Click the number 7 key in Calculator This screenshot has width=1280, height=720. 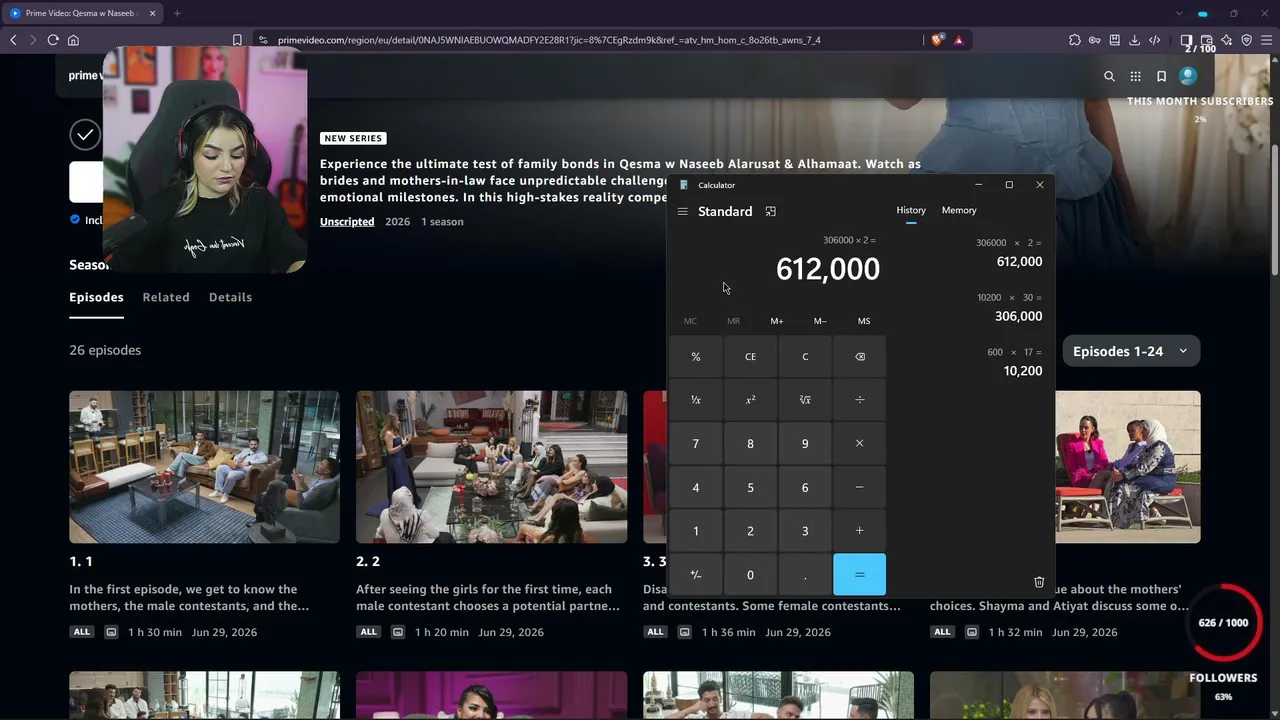tap(696, 444)
